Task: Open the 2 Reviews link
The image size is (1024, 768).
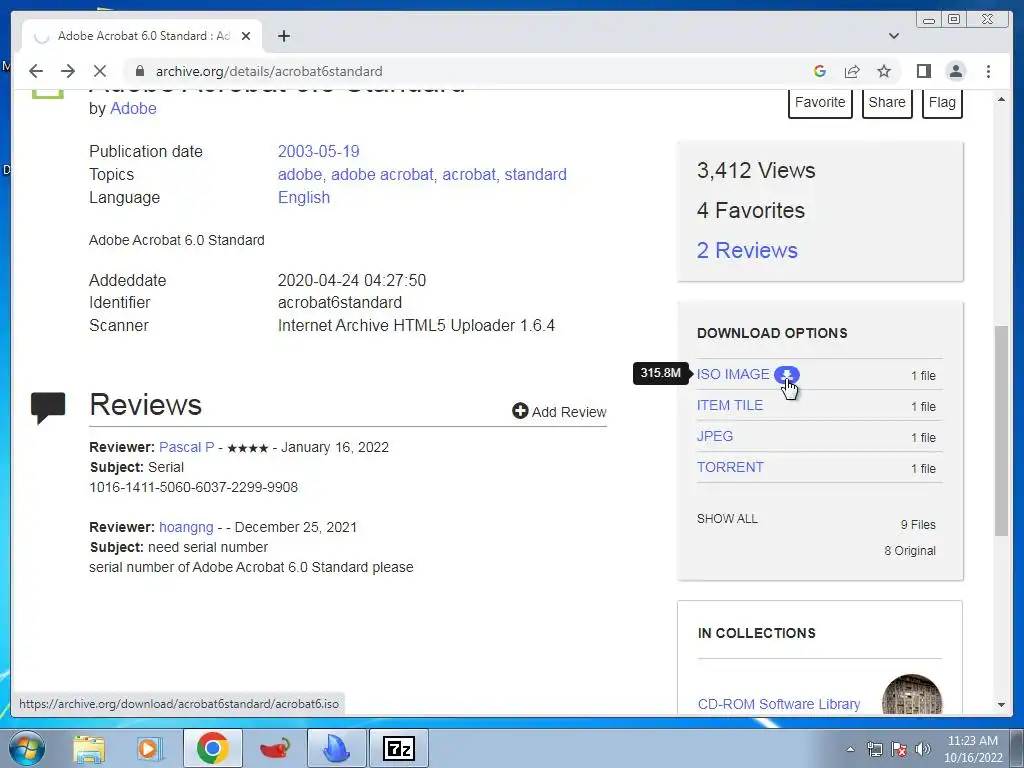Action: point(747,250)
